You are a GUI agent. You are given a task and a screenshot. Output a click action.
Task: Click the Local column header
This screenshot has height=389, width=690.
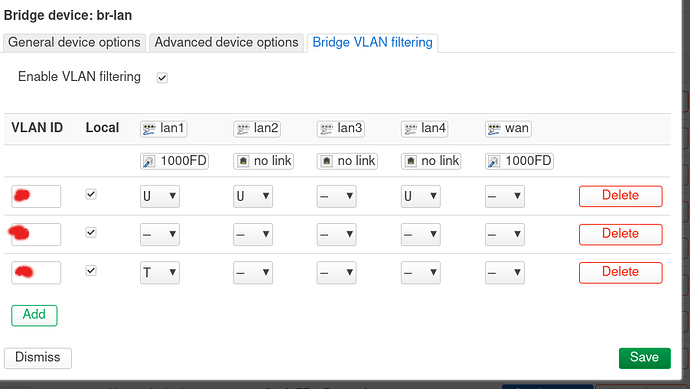point(102,128)
